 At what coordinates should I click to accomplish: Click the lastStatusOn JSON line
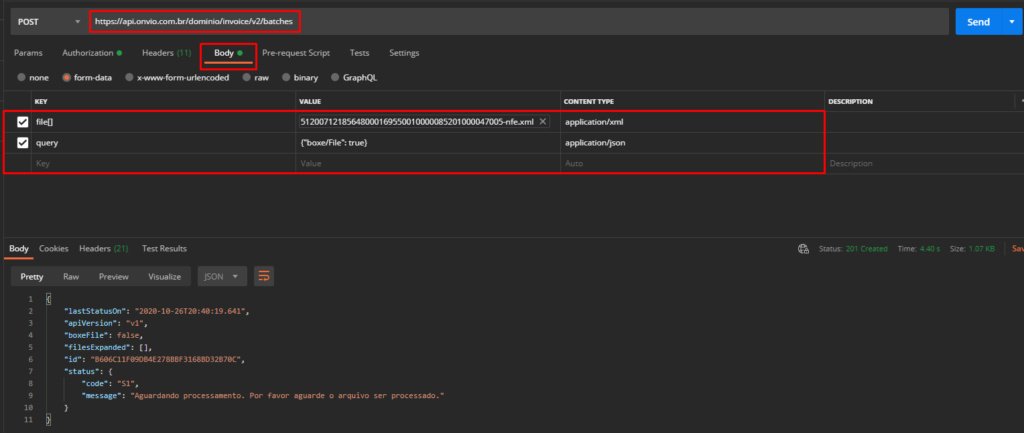[x=157, y=311]
